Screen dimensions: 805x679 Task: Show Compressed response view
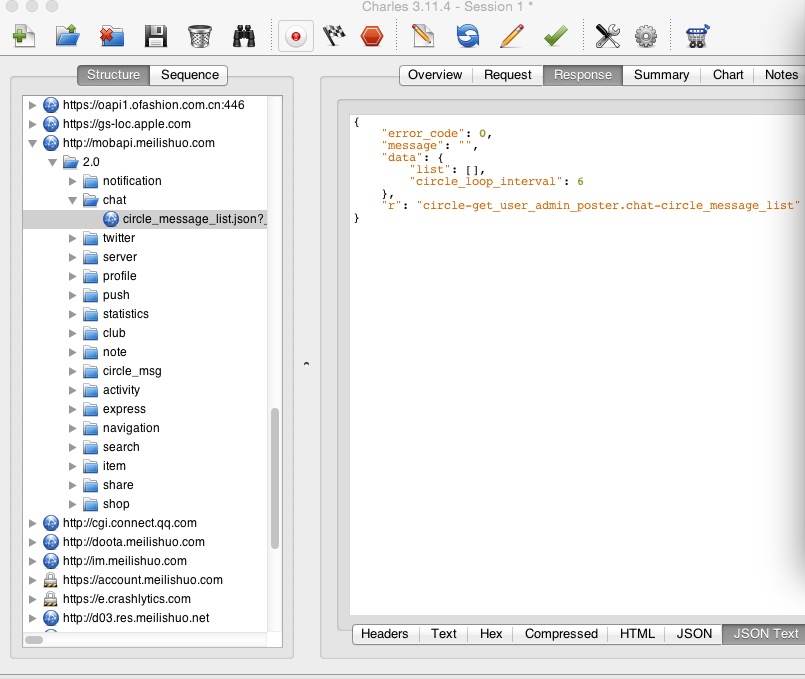(x=561, y=634)
